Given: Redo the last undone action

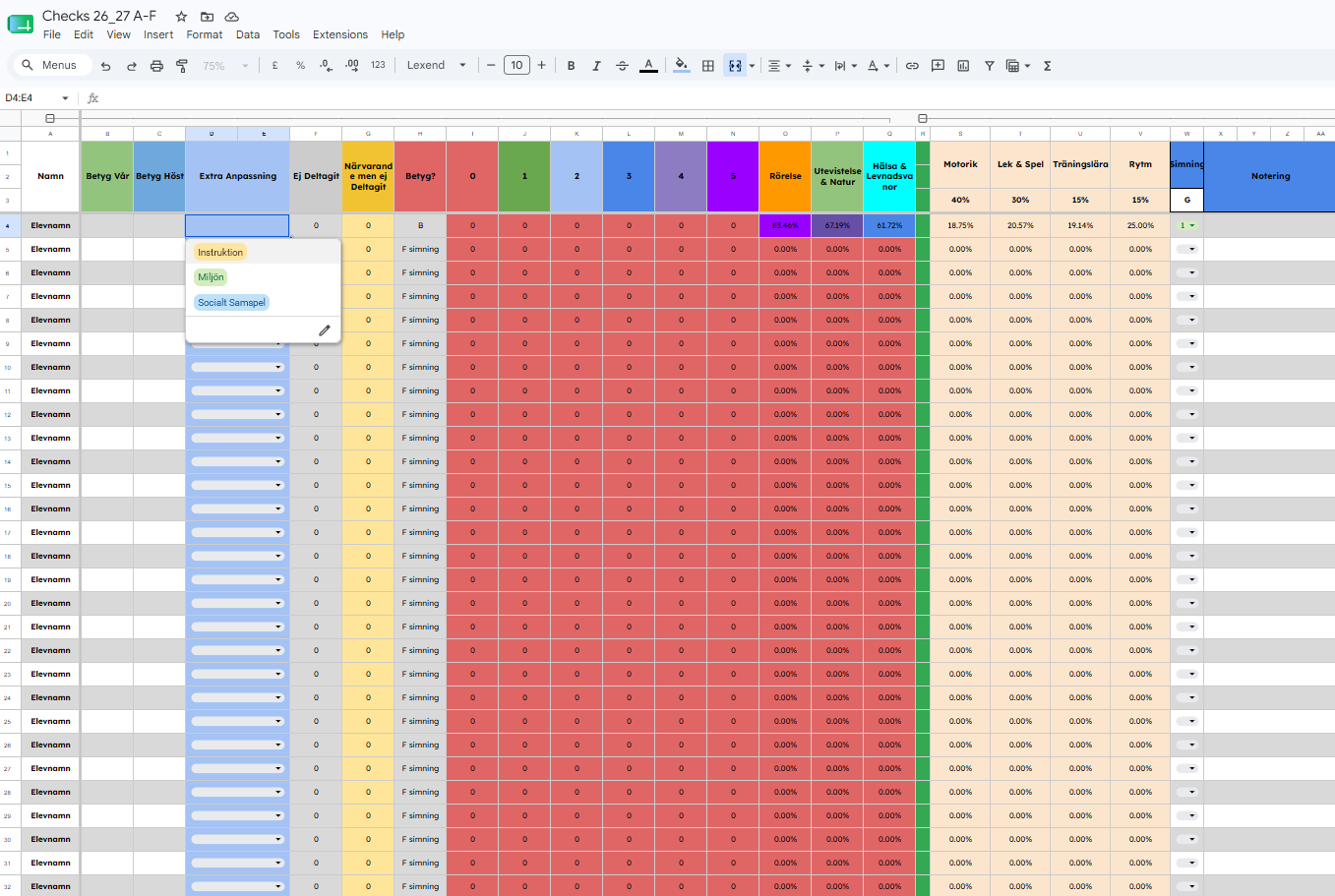Looking at the screenshot, I should click(x=131, y=66).
